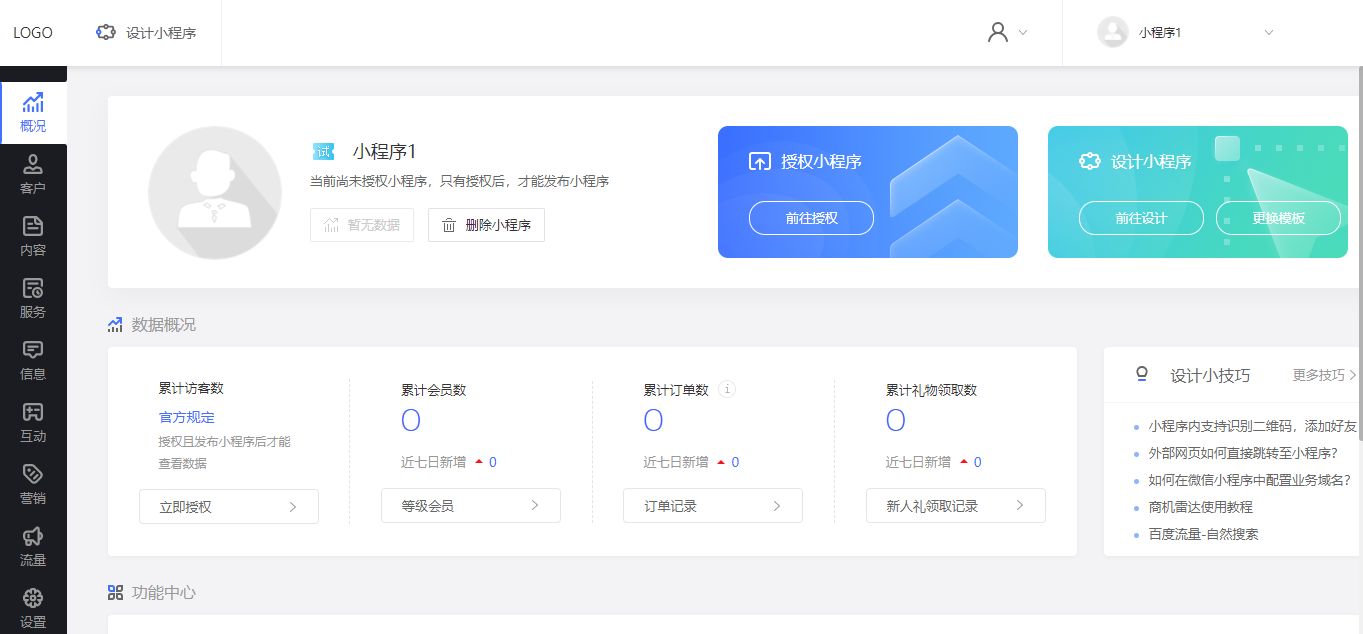Viewport: 1363px width, 634px height.
Task: Open the 服务 services sidebar item
Action: click(x=33, y=299)
